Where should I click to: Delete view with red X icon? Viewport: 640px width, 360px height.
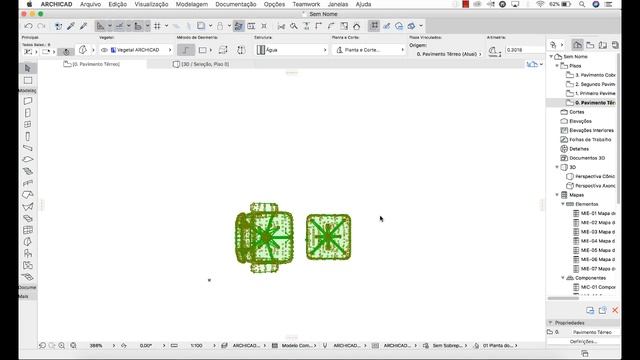point(615,311)
